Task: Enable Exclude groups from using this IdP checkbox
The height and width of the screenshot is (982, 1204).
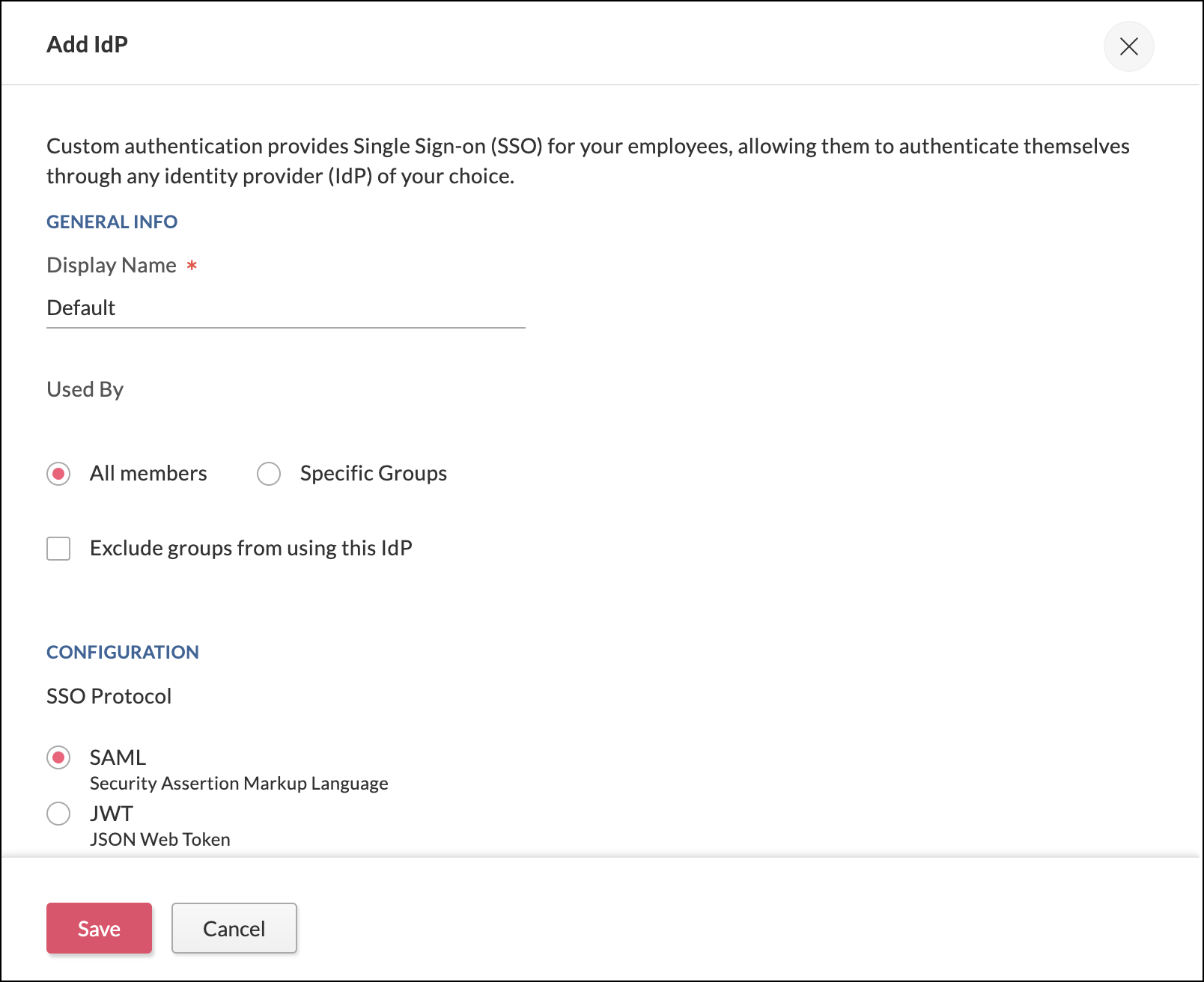Action: (58, 549)
